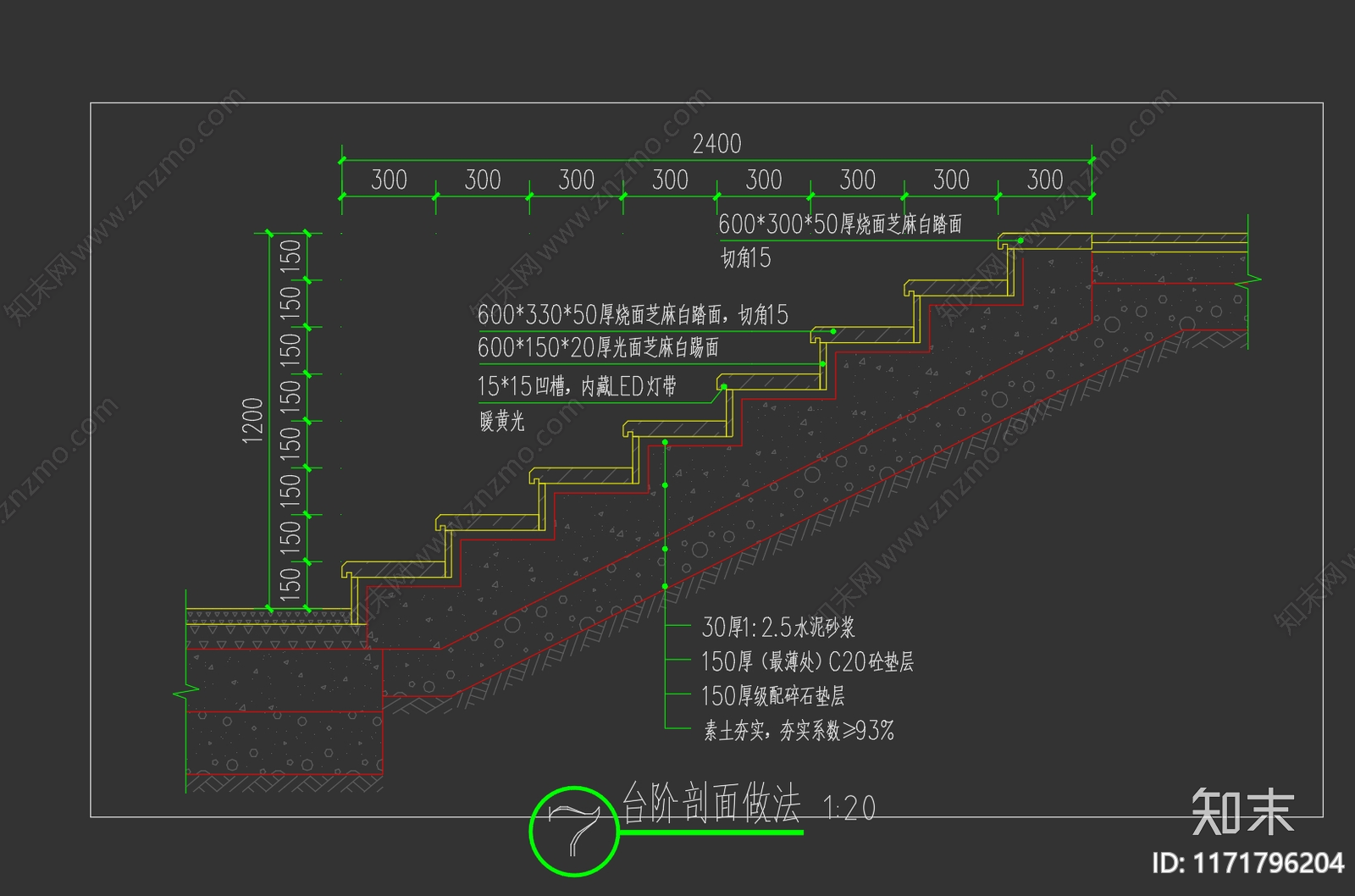The height and width of the screenshot is (896, 1355).
Task: Select the '150厚级配碎石垫层' layer note
Action: pos(772,696)
